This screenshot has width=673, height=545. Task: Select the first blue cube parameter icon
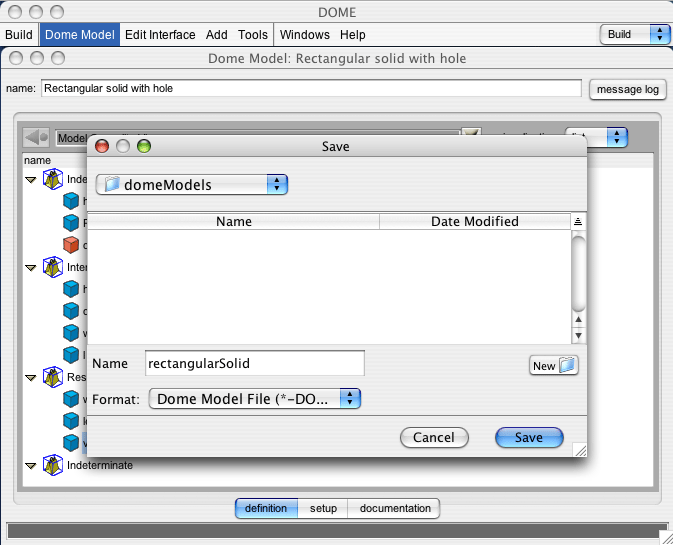[x=71, y=200]
